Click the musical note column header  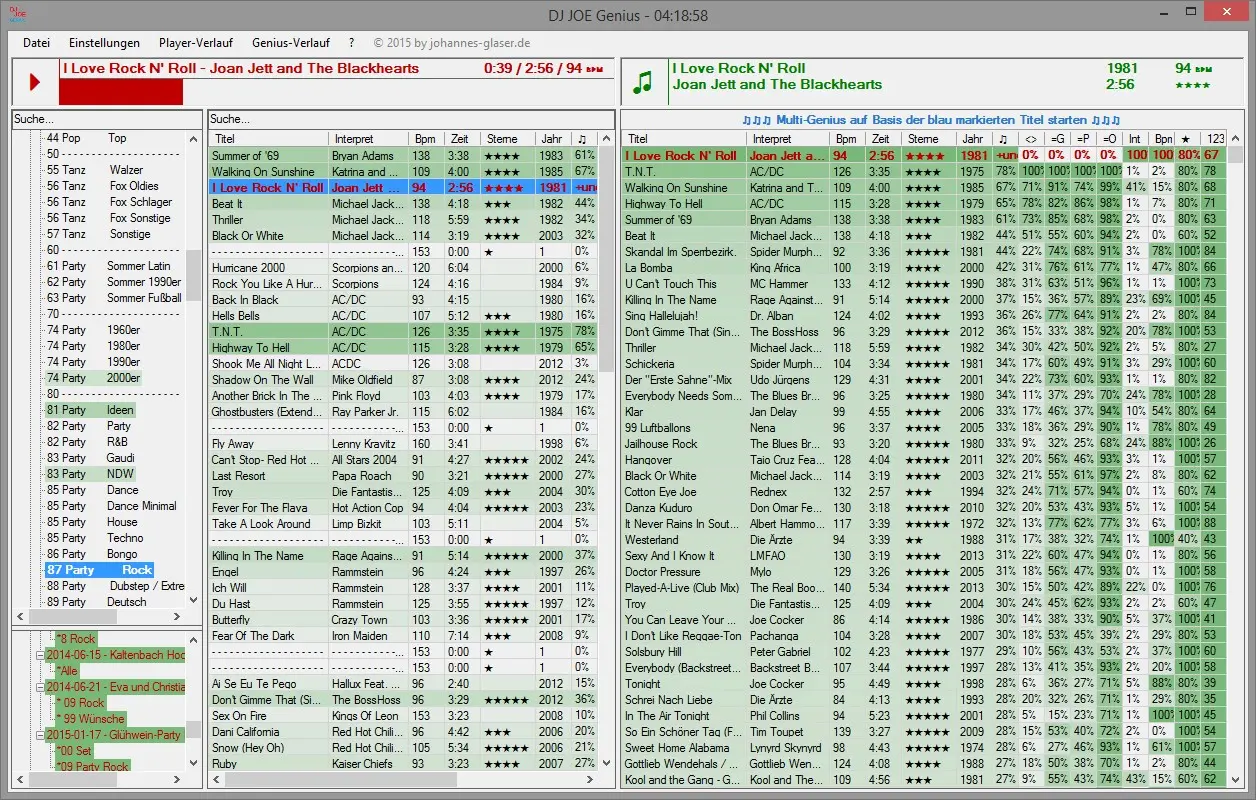pyautogui.click(x=1003, y=138)
